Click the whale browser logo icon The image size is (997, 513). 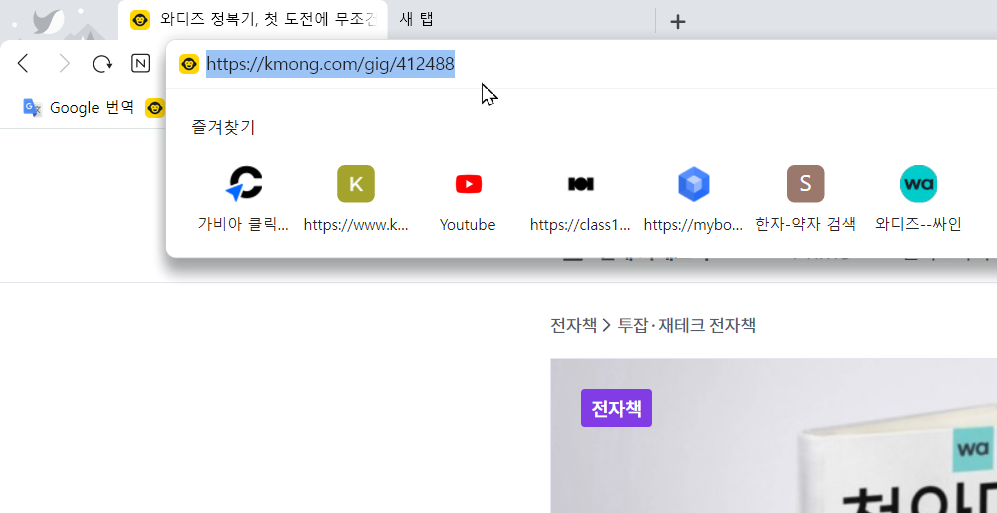point(48,22)
